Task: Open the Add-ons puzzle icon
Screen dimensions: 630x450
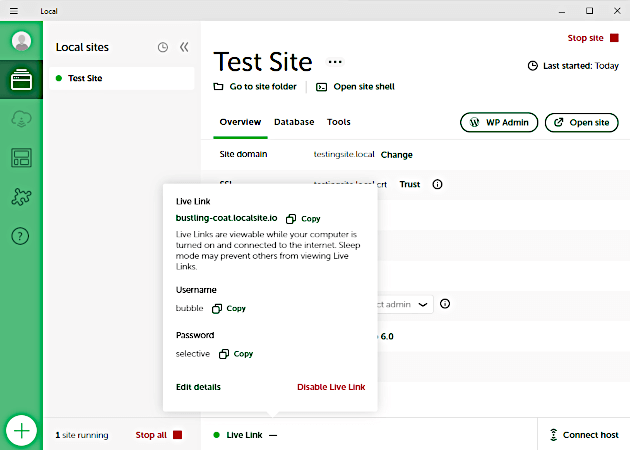Action: tap(21, 197)
